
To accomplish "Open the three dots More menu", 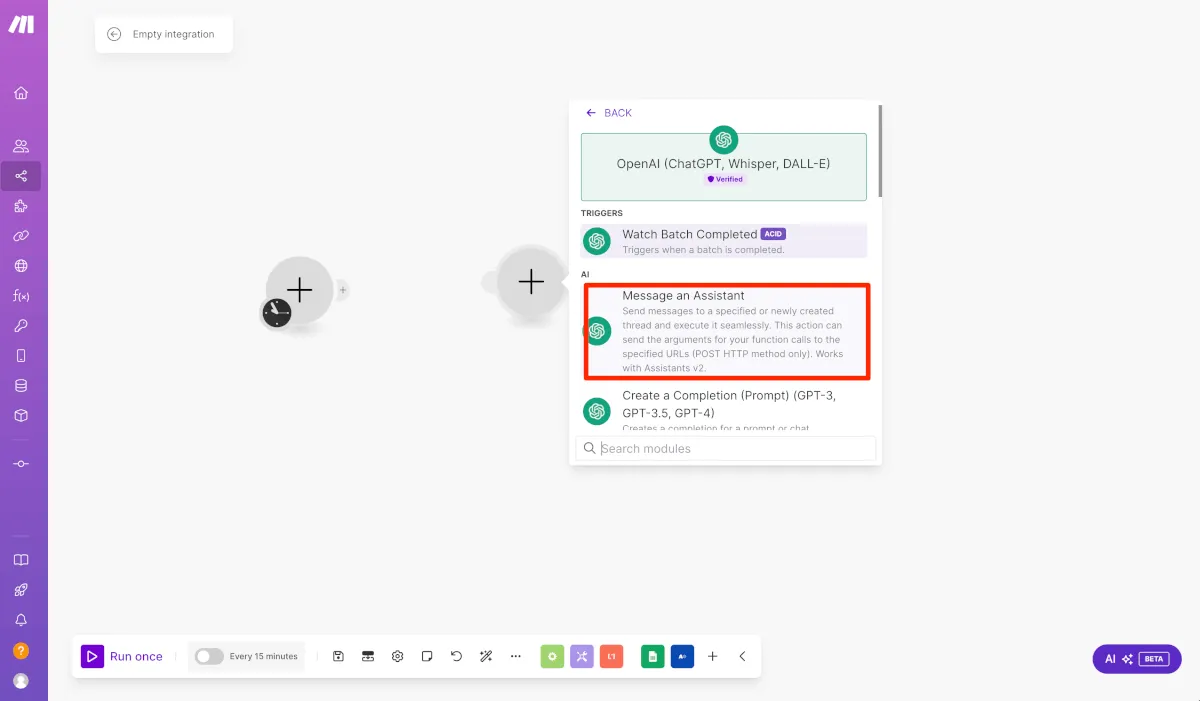I will pyautogui.click(x=516, y=656).
